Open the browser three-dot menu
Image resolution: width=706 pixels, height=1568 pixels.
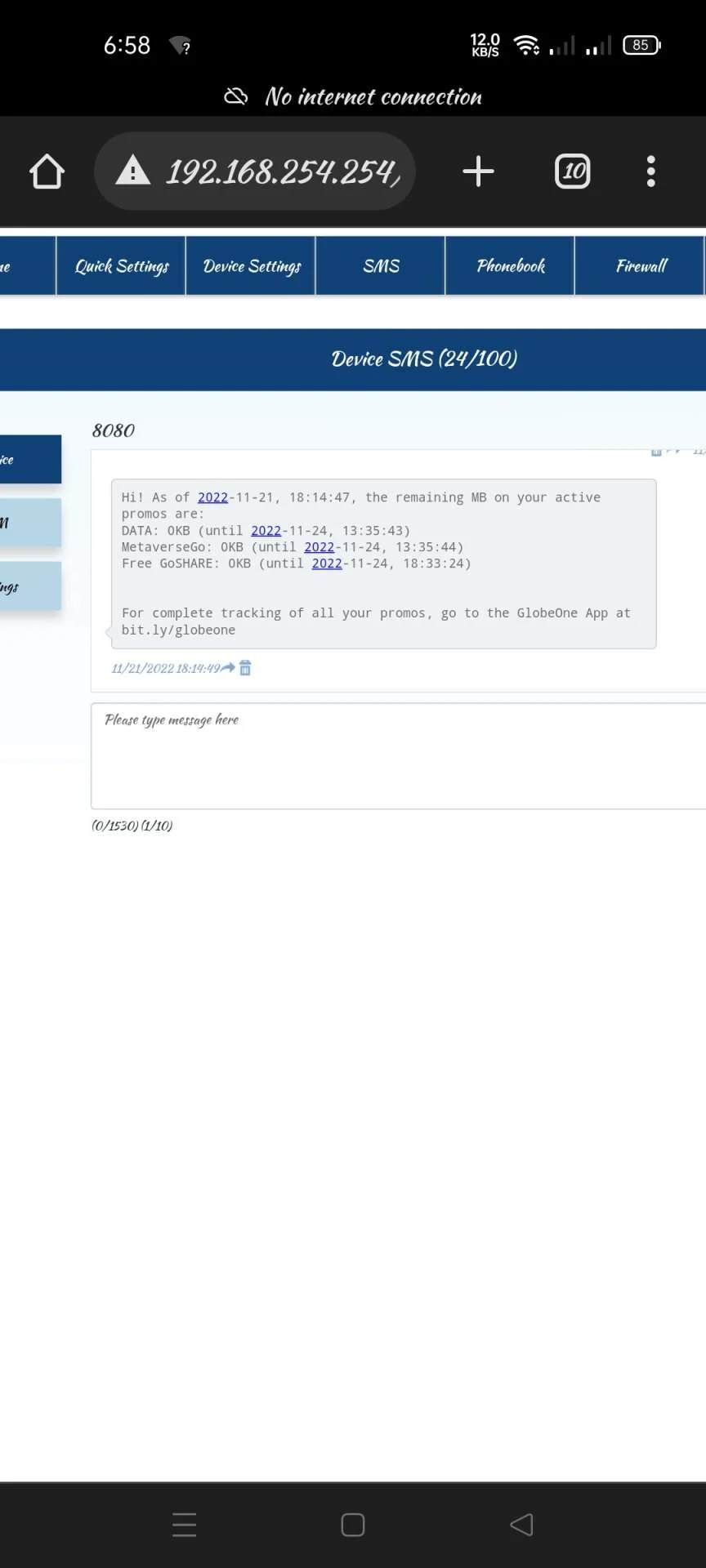[651, 171]
